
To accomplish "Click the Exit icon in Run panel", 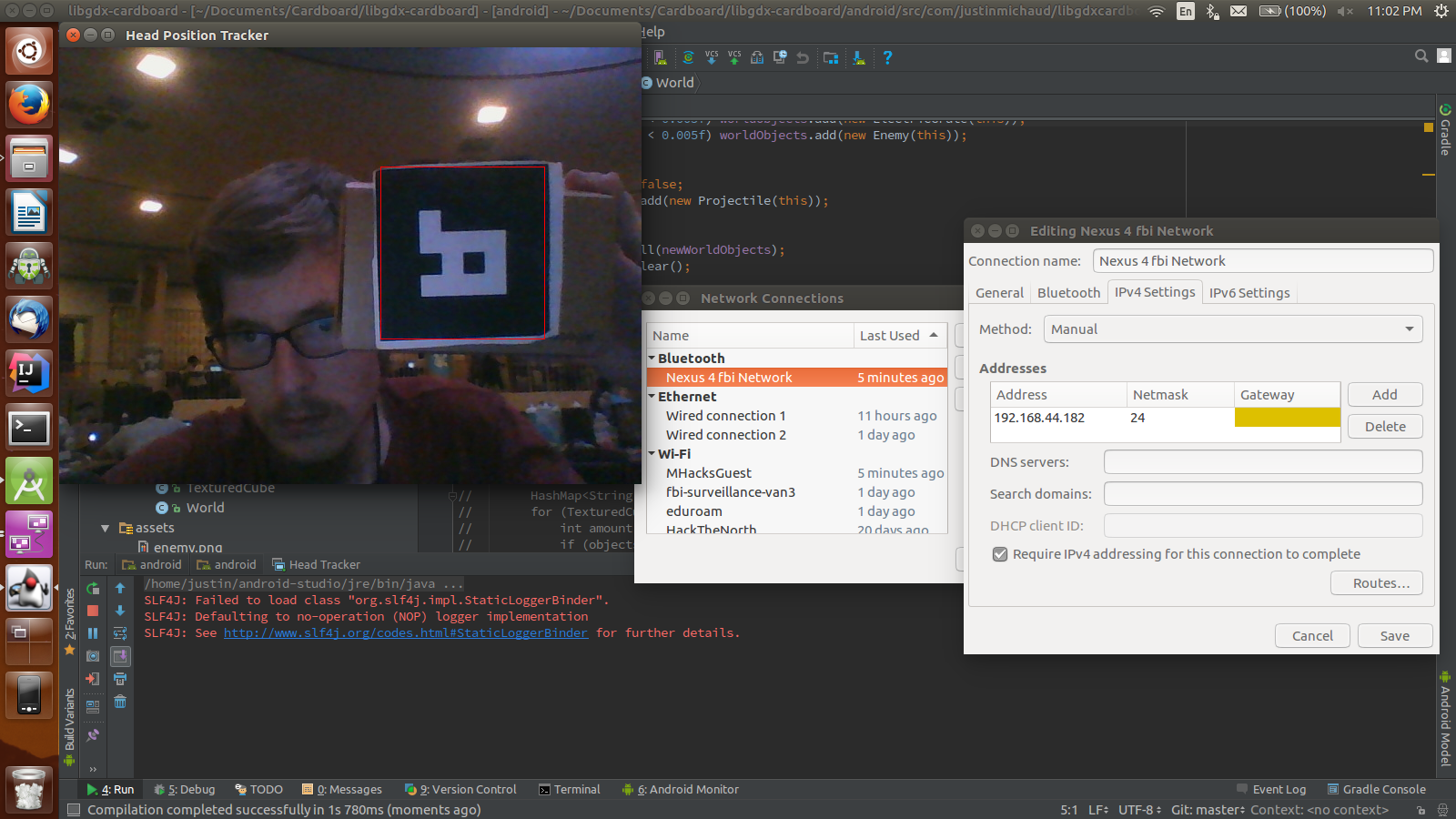I will click(x=93, y=679).
